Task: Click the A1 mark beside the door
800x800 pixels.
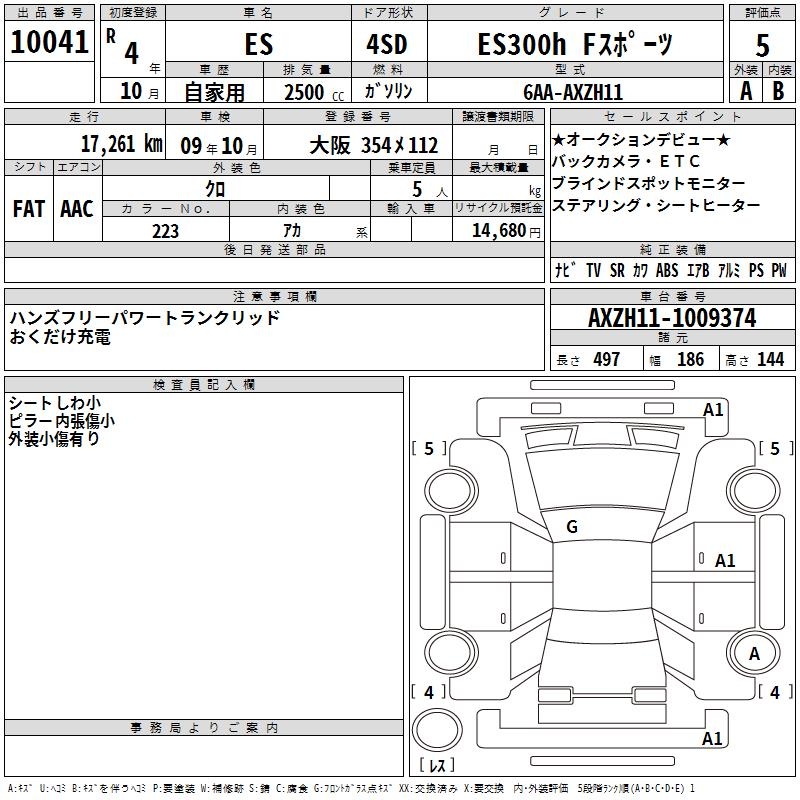Action: coord(724,561)
